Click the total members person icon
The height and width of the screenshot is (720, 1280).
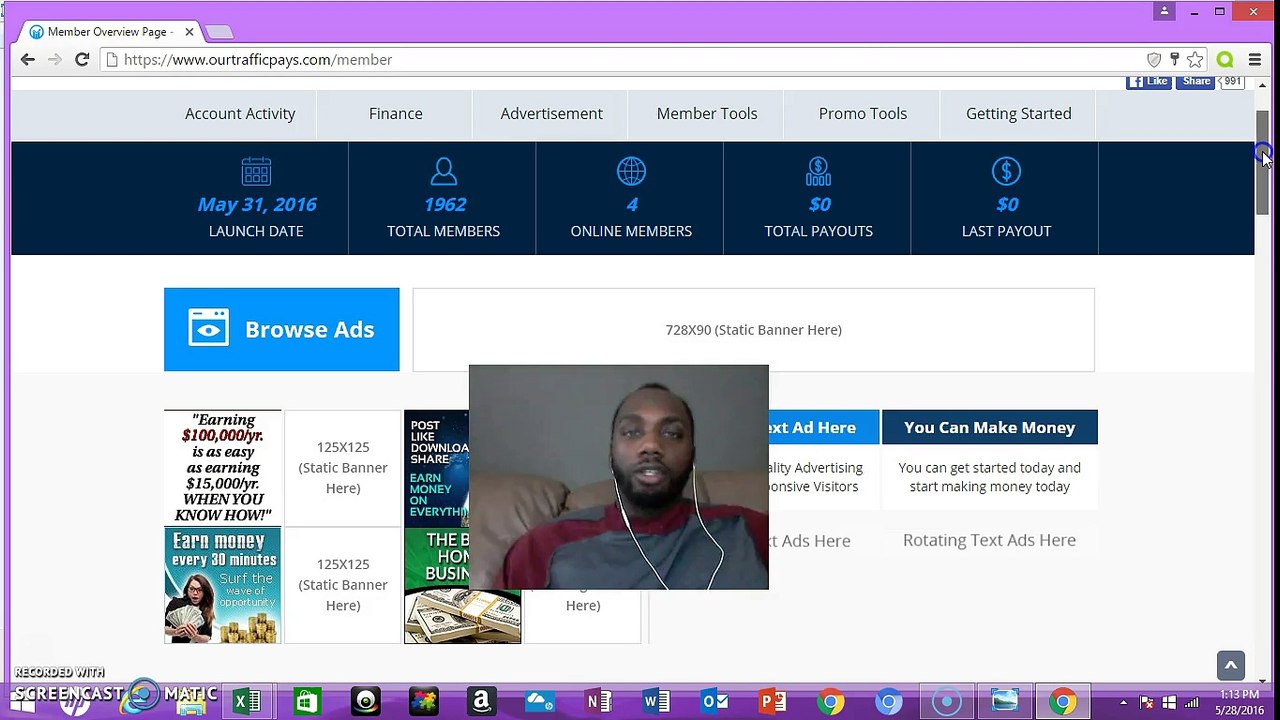pyautogui.click(x=444, y=172)
